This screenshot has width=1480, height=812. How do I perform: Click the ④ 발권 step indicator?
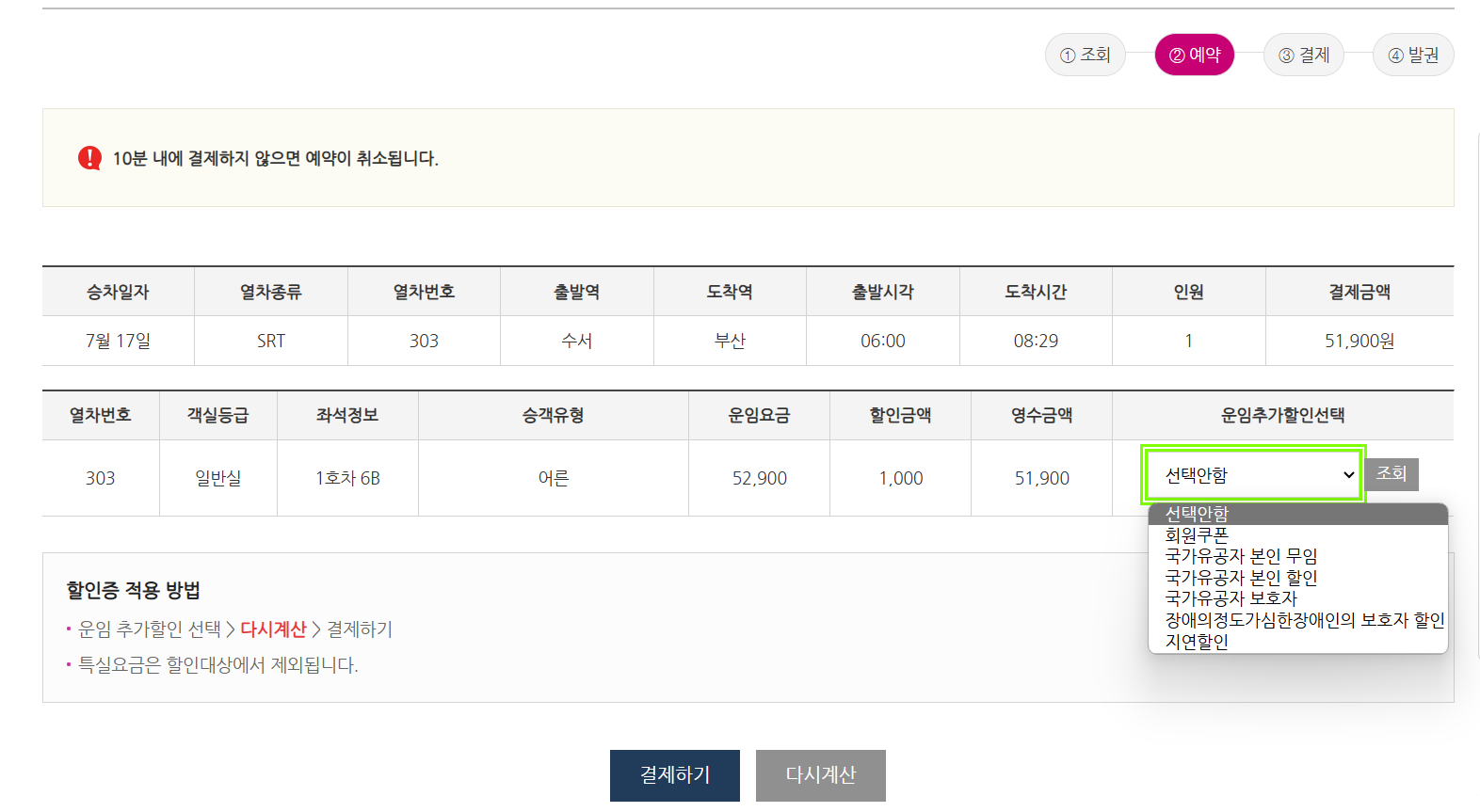[1413, 55]
